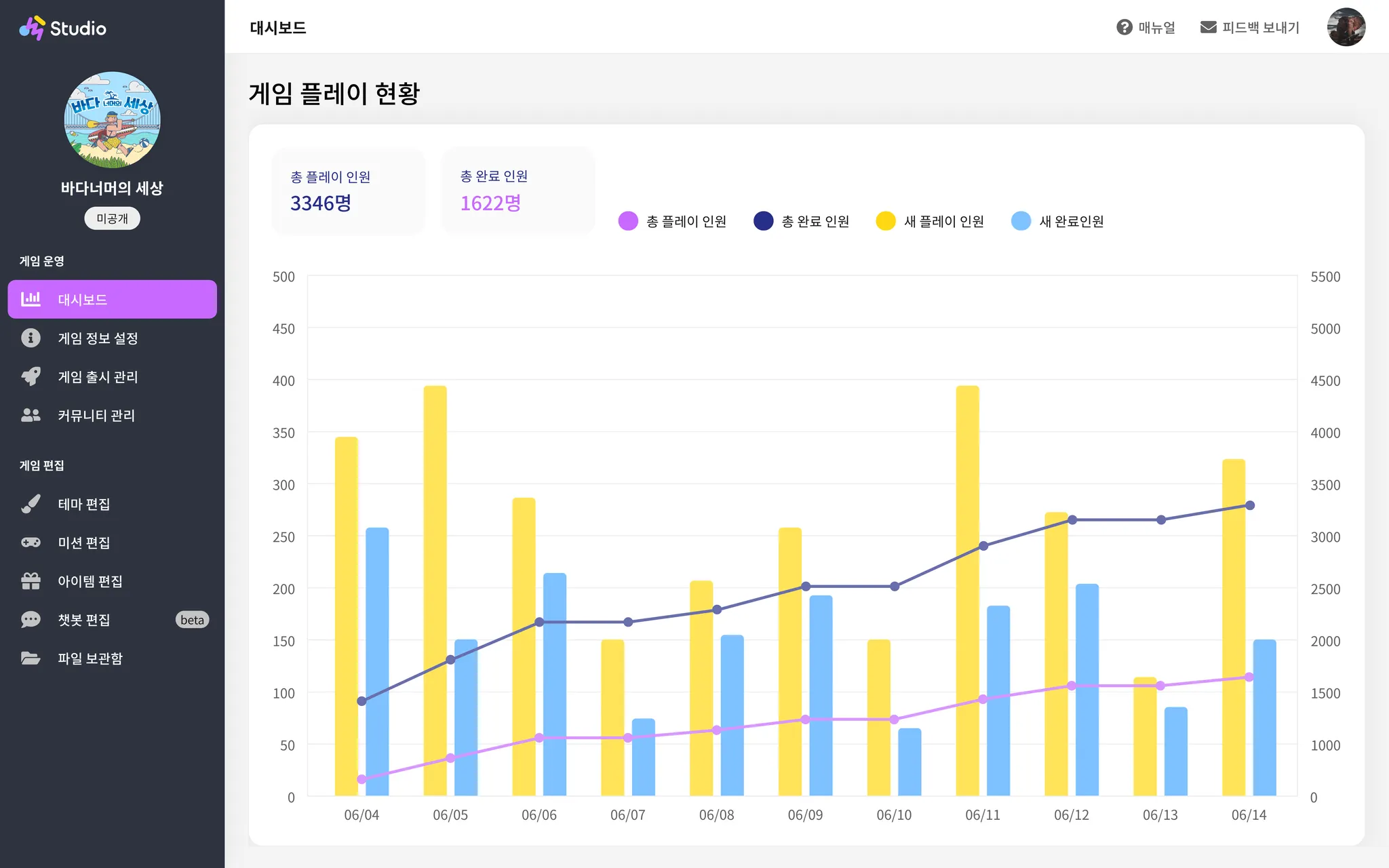Click the dashboard bar-chart icon in sidebar
1389x868 pixels.
(31, 299)
